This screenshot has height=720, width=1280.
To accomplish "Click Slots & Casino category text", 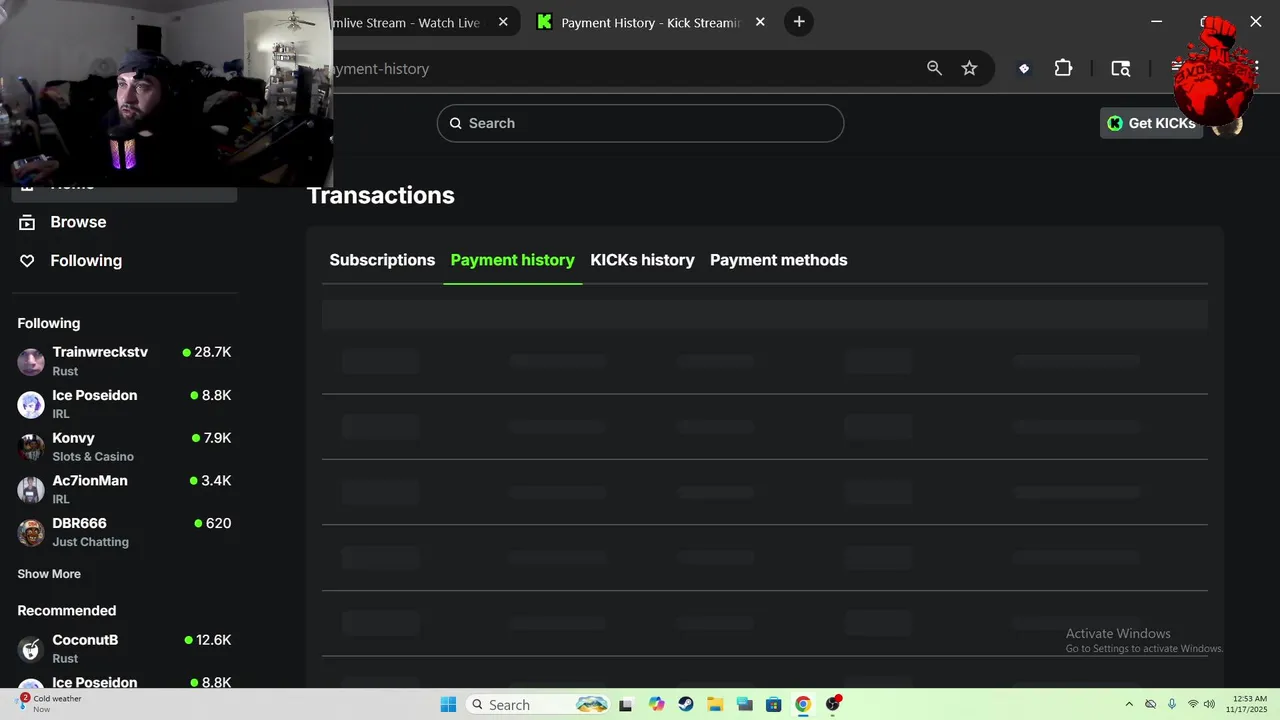I will [x=93, y=457].
